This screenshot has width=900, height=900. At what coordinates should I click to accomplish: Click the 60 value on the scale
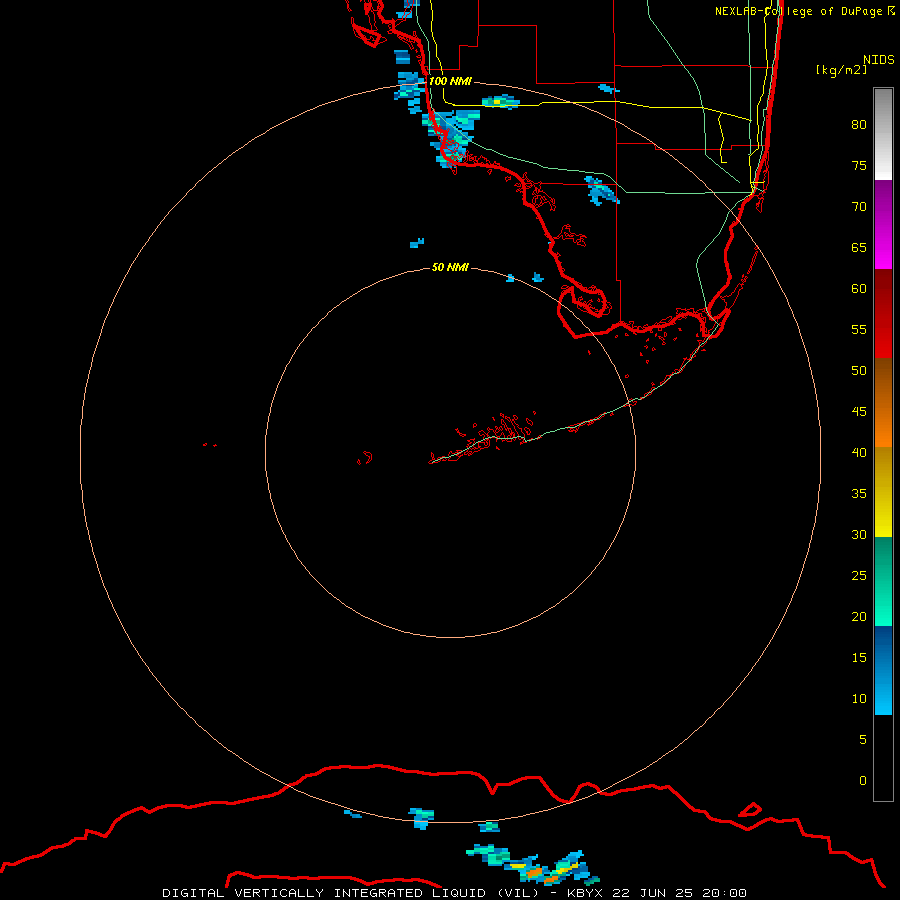pyautogui.click(x=859, y=289)
